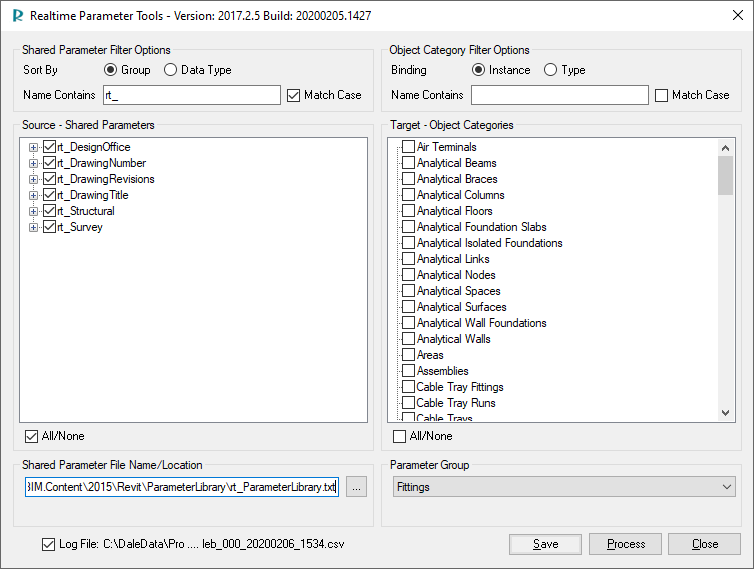Expand the rt_Structural group

coord(33,211)
